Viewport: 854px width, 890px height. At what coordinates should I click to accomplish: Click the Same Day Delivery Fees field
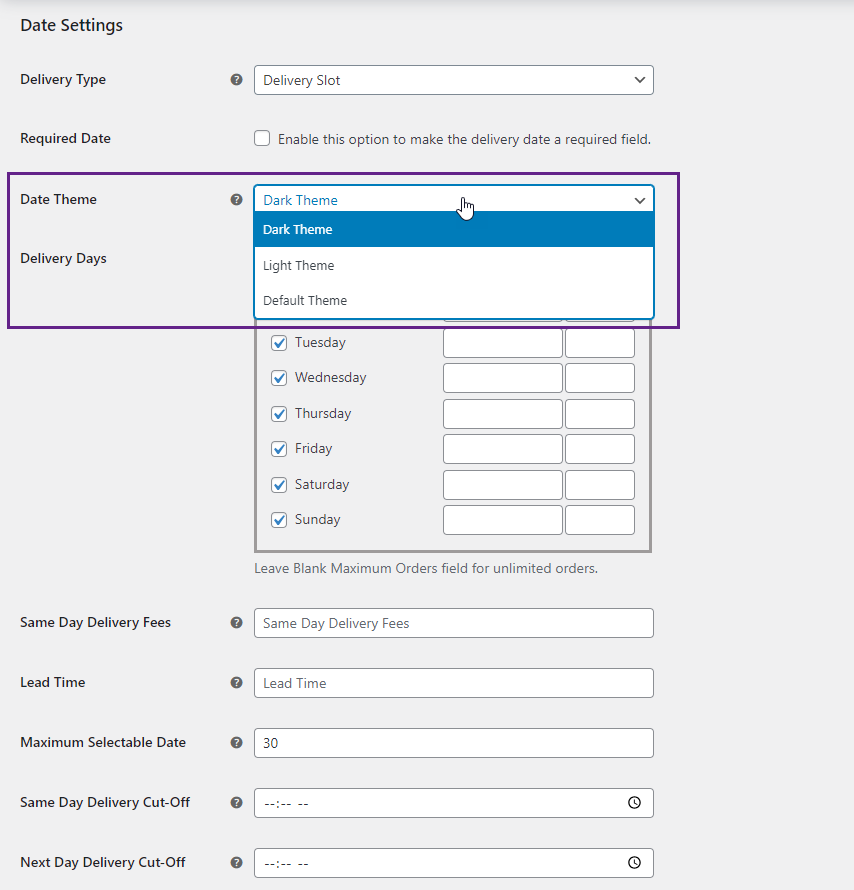coord(453,623)
